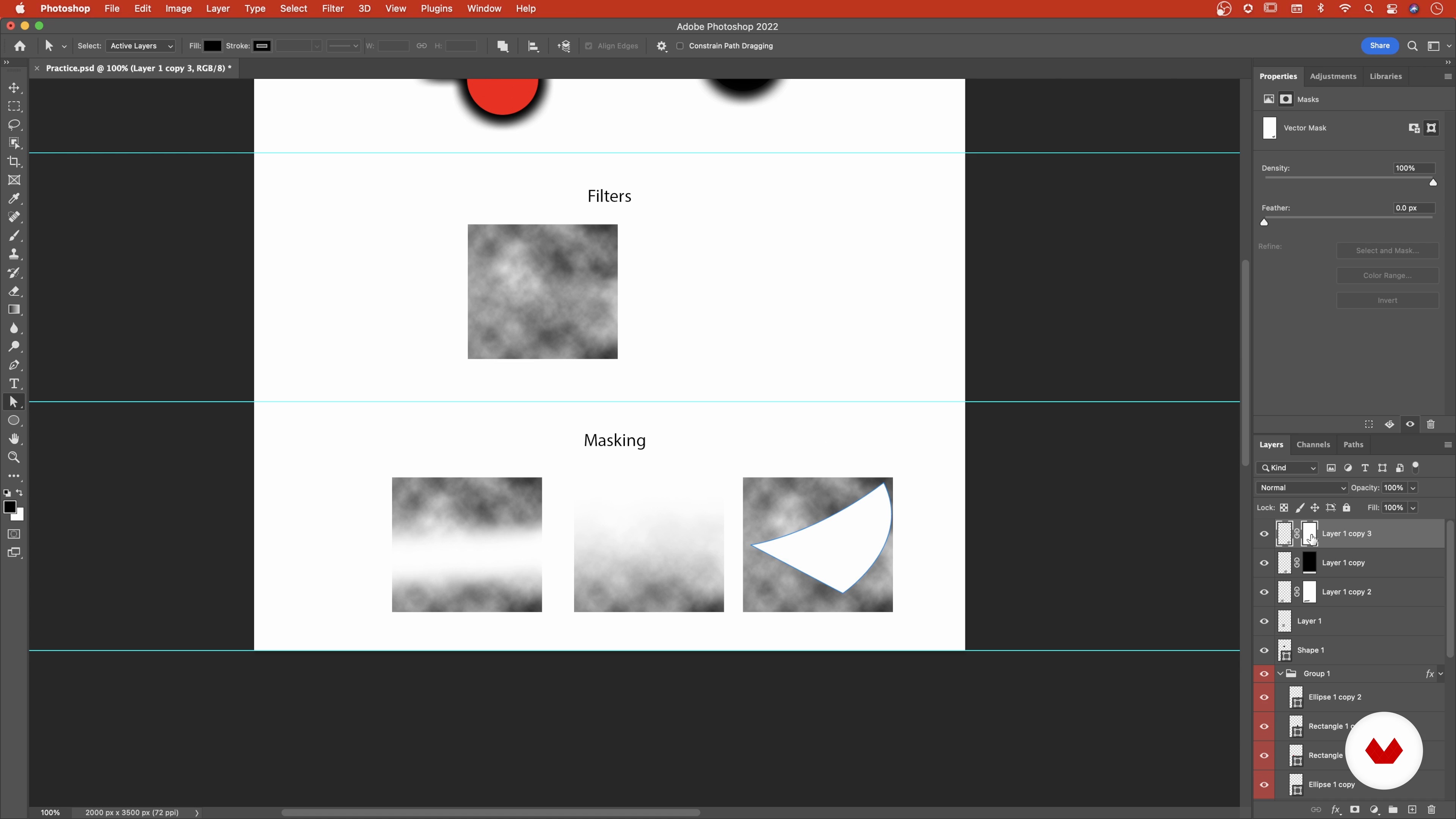Viewport: 1456px width, 819px height.
Task: Collapse the Group 1 folder
Action: pyautogui.click(x=1280, y=673)
